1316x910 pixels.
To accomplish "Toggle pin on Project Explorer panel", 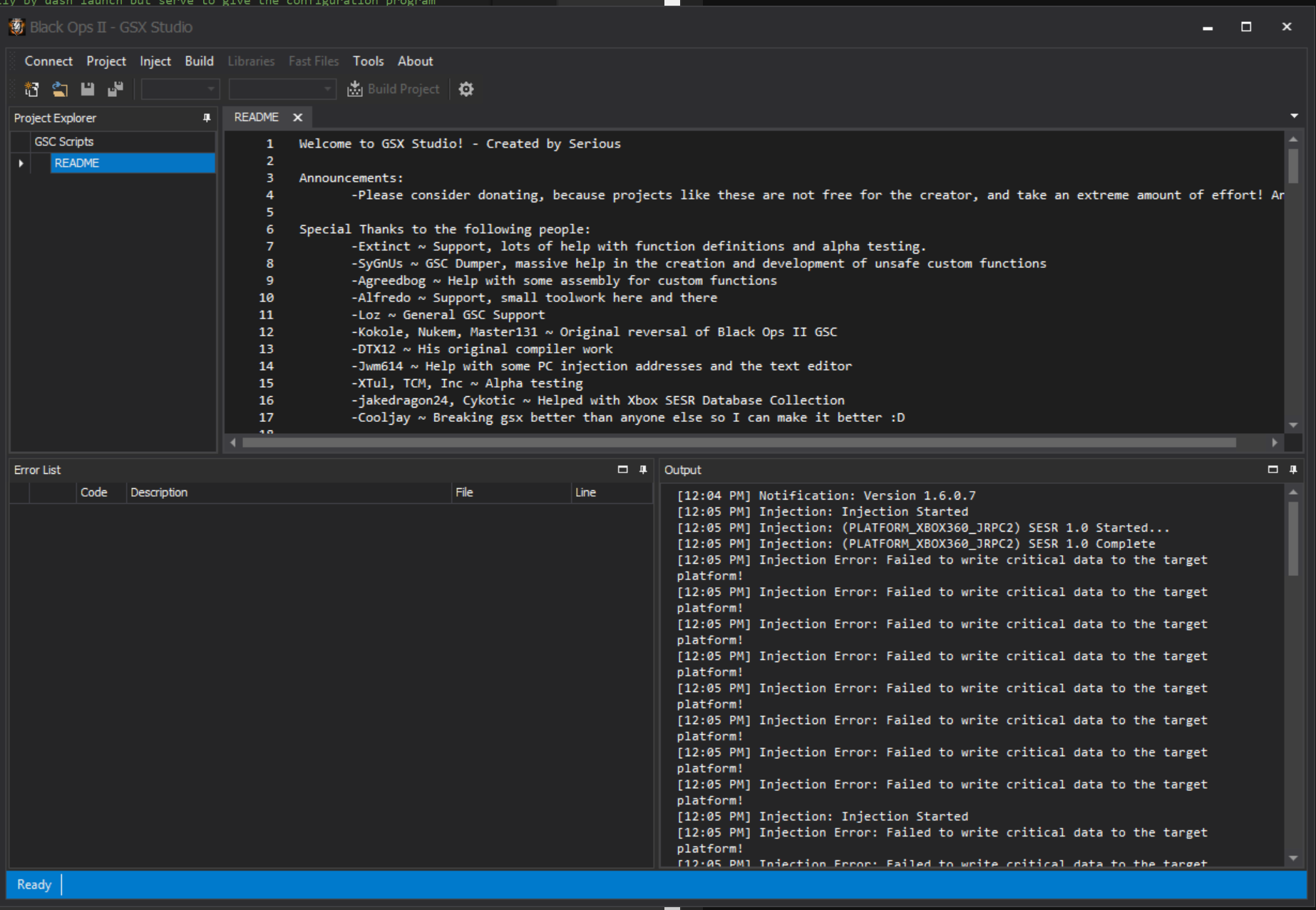I will (207, 118).
